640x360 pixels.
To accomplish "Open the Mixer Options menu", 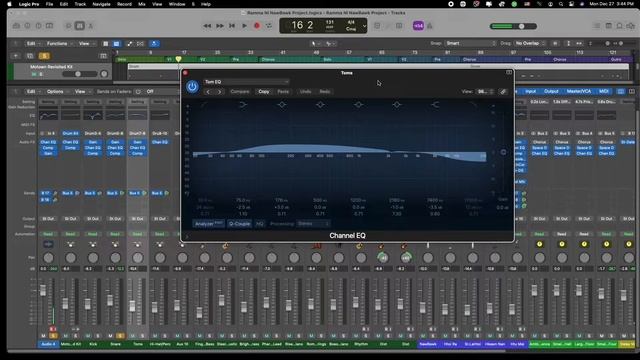I will [57, 91].
